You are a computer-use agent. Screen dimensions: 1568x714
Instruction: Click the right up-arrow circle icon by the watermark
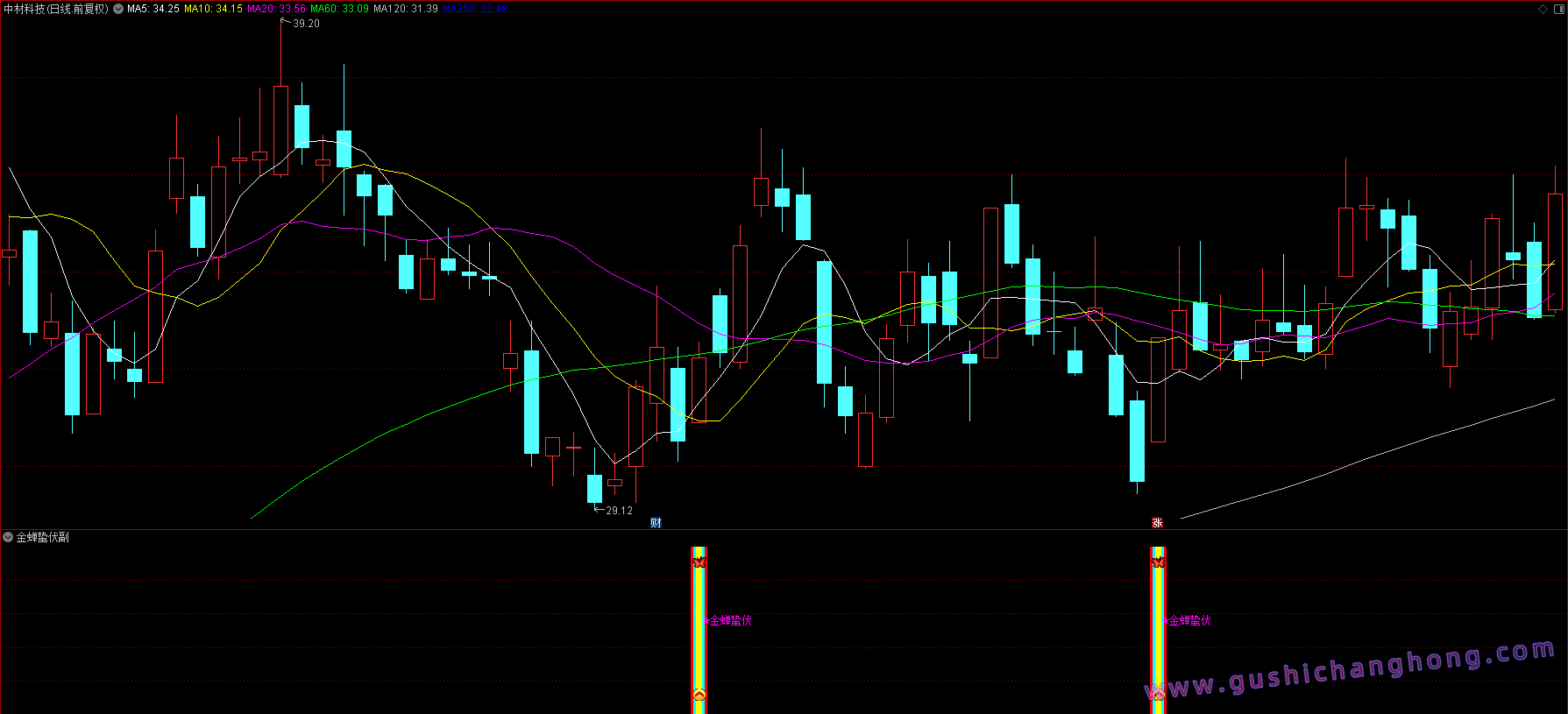(1158, 695)
